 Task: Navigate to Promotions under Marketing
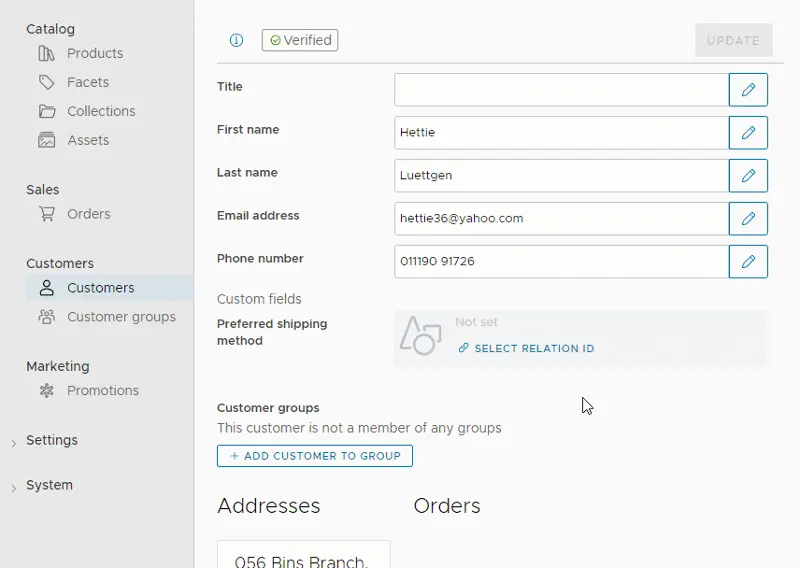[x=102, y=391]
